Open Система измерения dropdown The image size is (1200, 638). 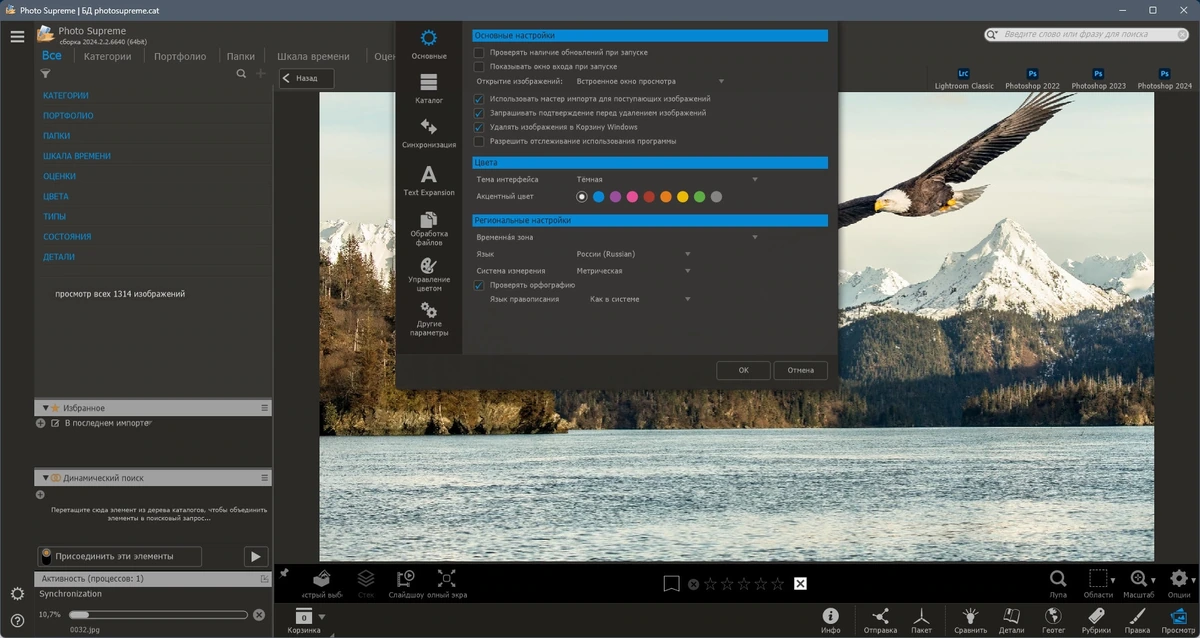tap(633, 271)
